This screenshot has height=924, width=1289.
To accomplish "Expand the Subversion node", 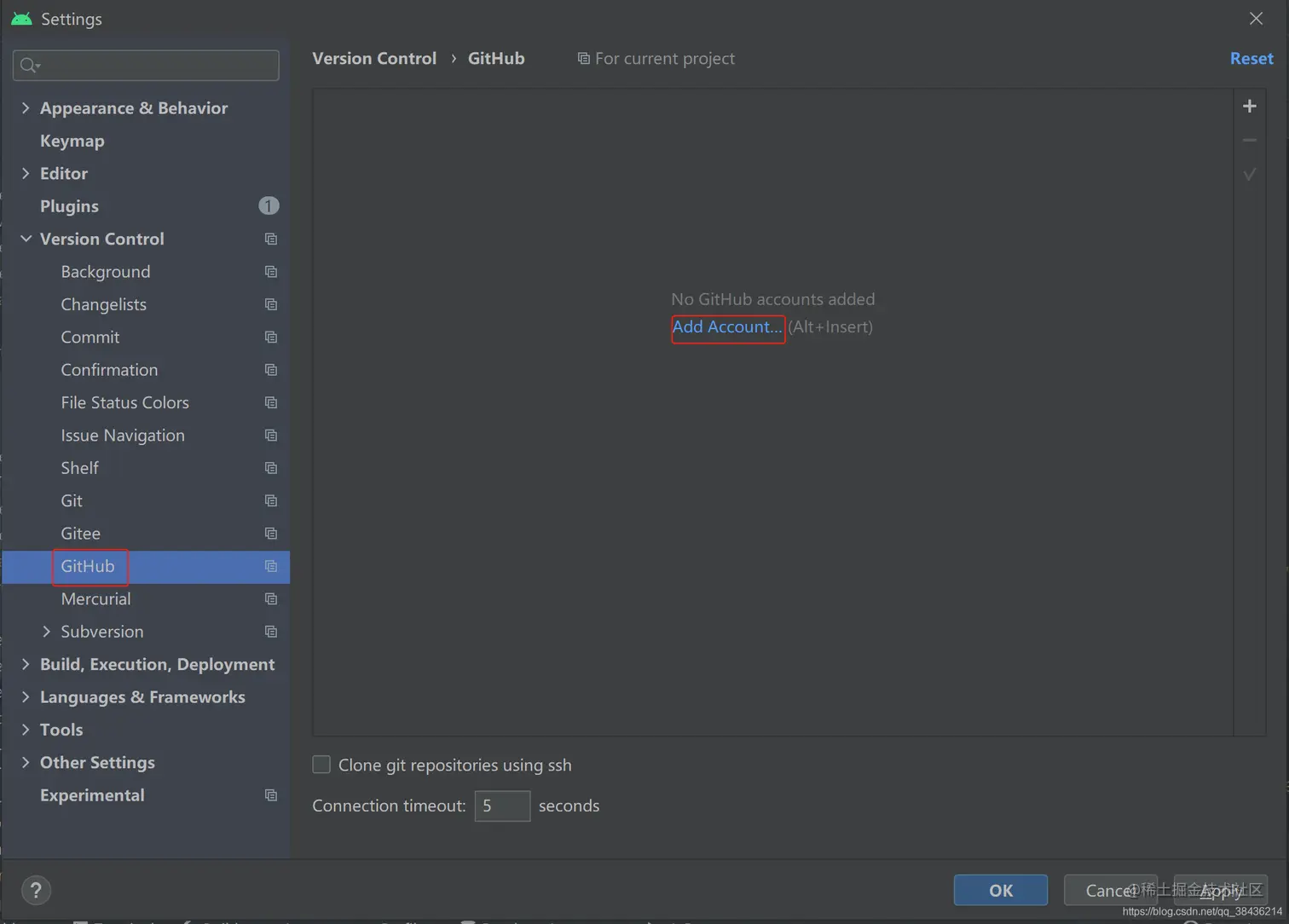I will click(x=46, y=632).
